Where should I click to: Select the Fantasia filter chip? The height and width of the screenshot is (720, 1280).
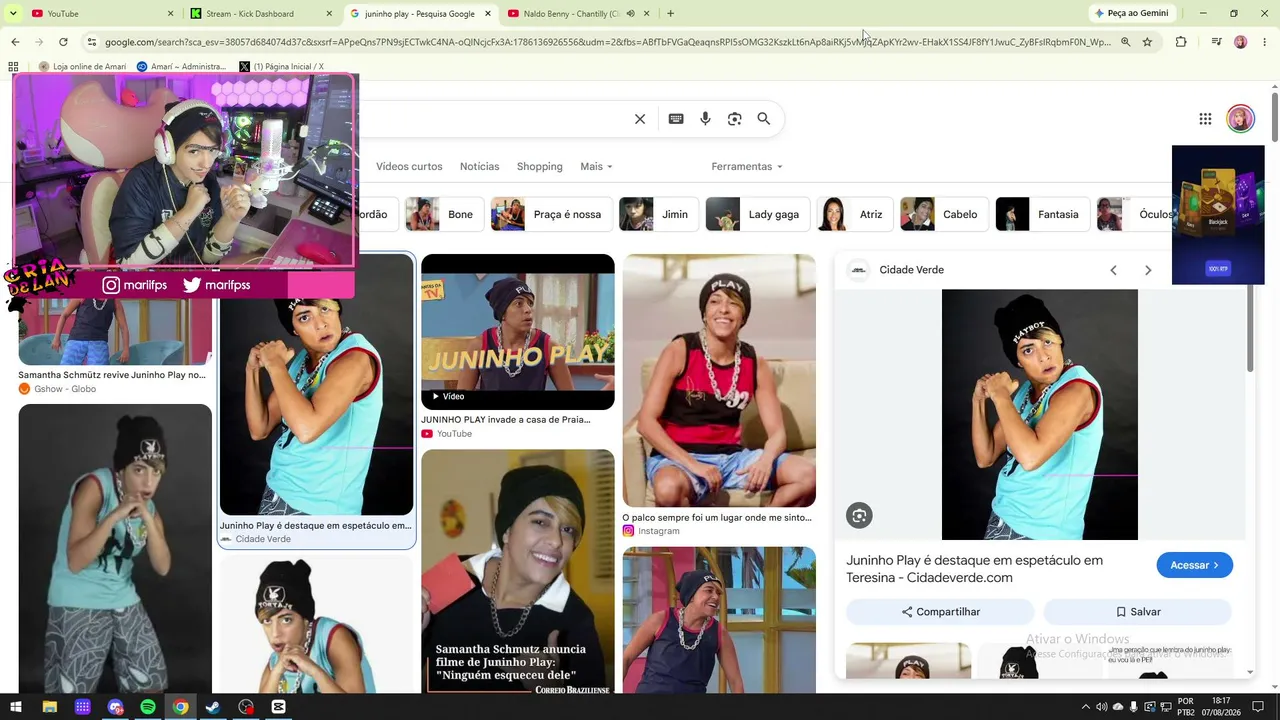(1042, 214)
